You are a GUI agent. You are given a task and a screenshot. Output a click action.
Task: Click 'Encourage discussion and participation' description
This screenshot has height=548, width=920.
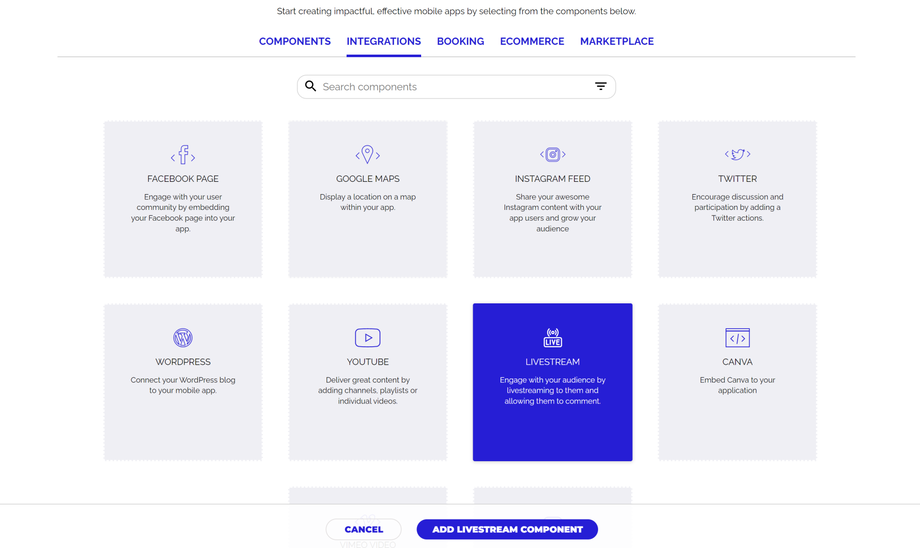(738, 207)
